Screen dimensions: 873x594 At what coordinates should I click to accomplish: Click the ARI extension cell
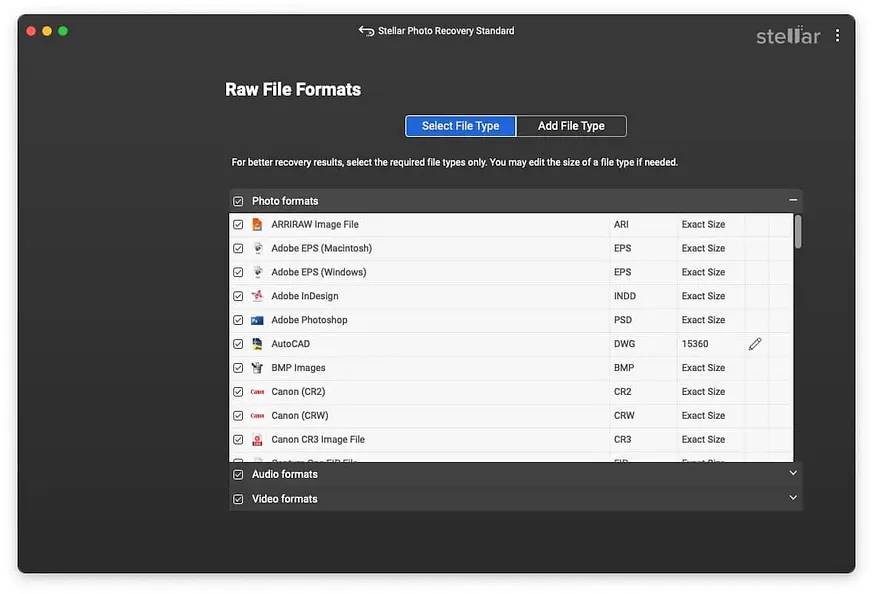click(621, 224)
